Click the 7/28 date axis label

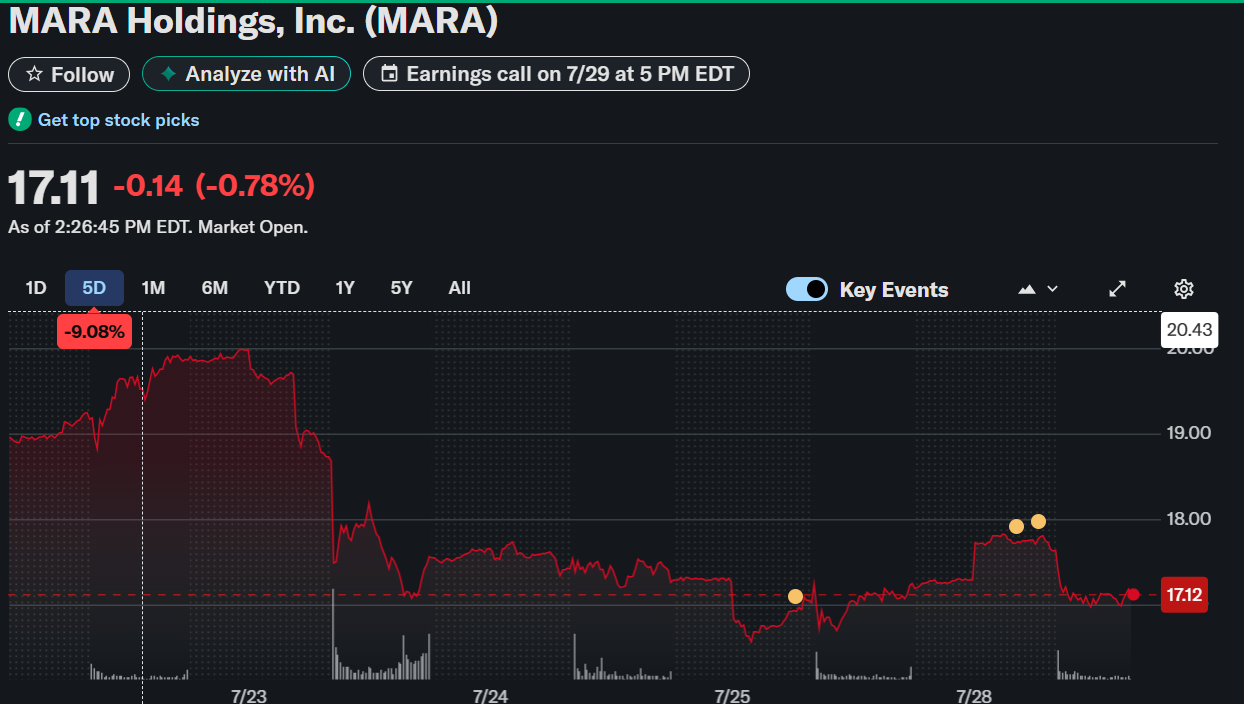point(974,696)
